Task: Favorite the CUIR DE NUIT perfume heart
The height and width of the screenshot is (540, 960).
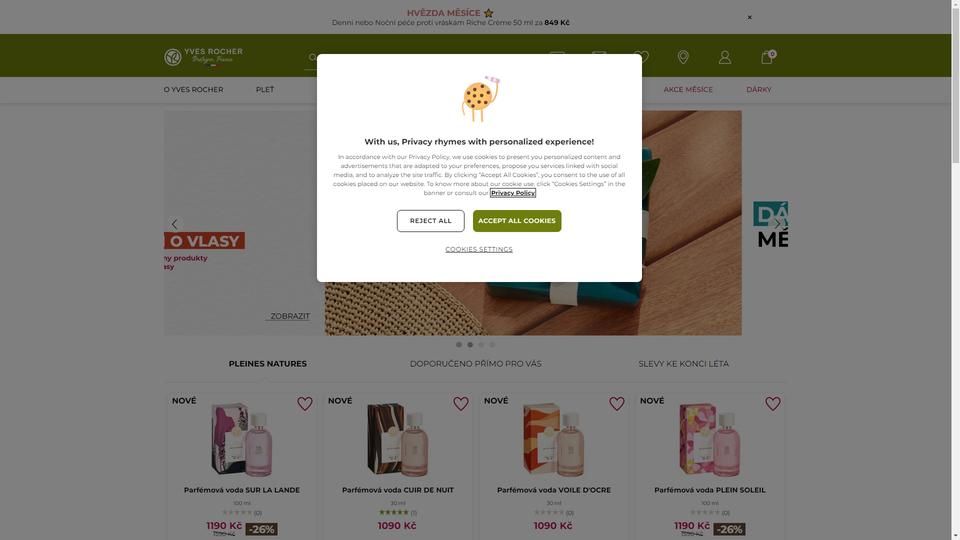Action: [x=461, y=403]
